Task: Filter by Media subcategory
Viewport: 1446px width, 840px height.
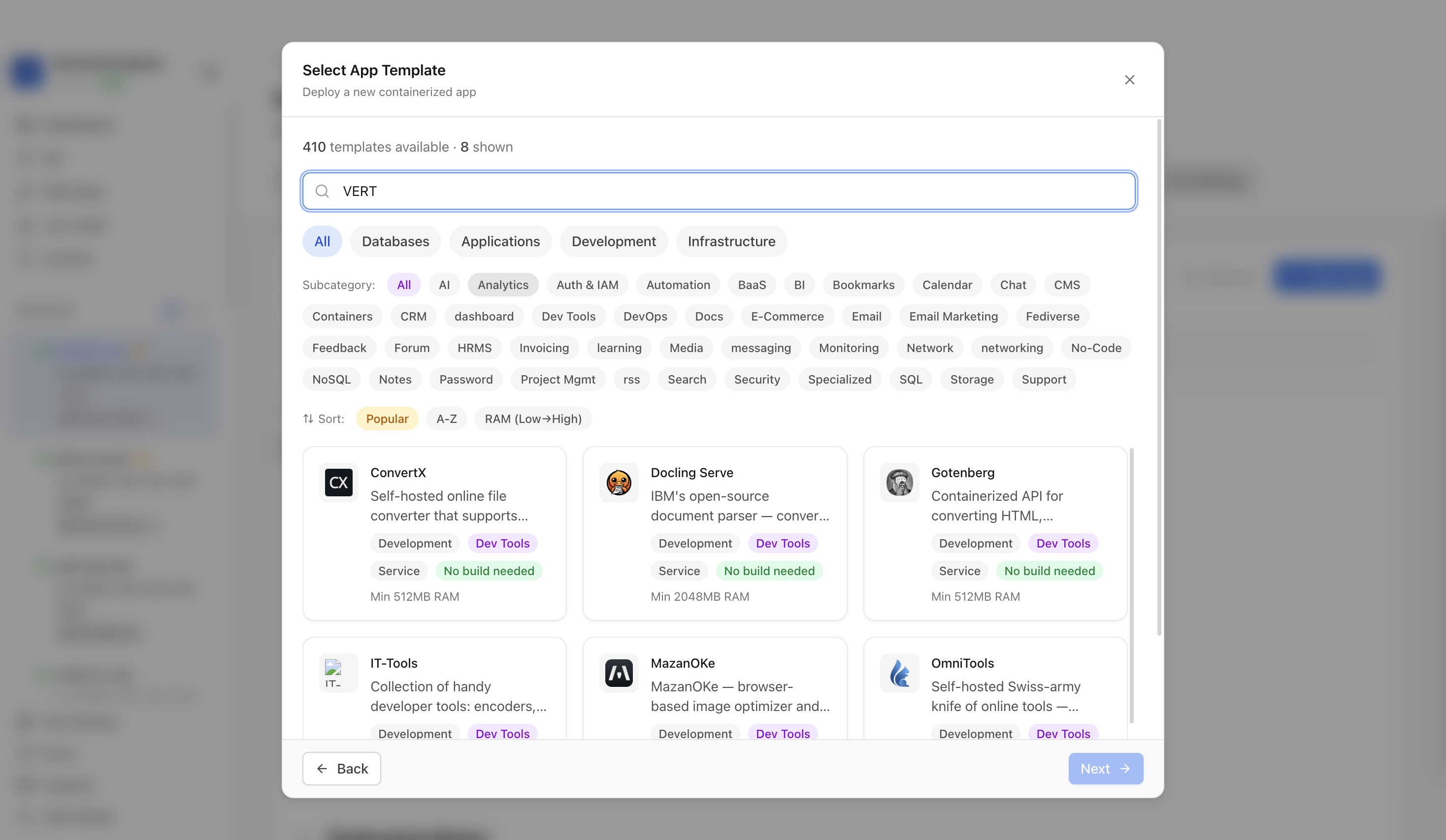Action: 686,348
